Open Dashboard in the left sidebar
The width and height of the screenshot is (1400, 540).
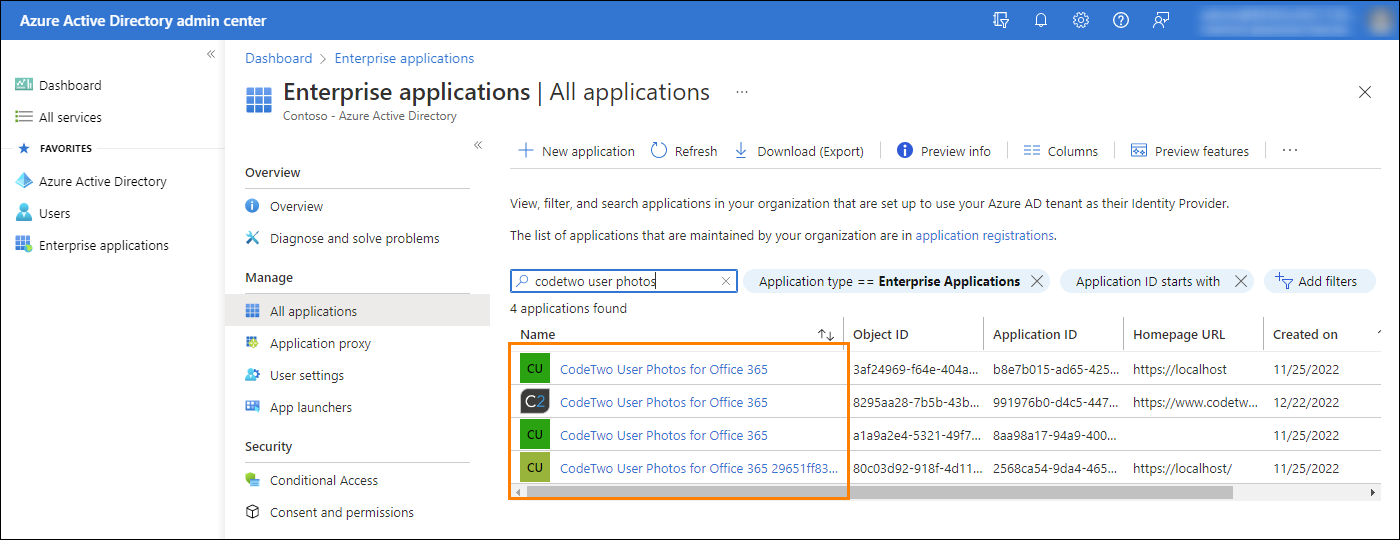(70, 85)
